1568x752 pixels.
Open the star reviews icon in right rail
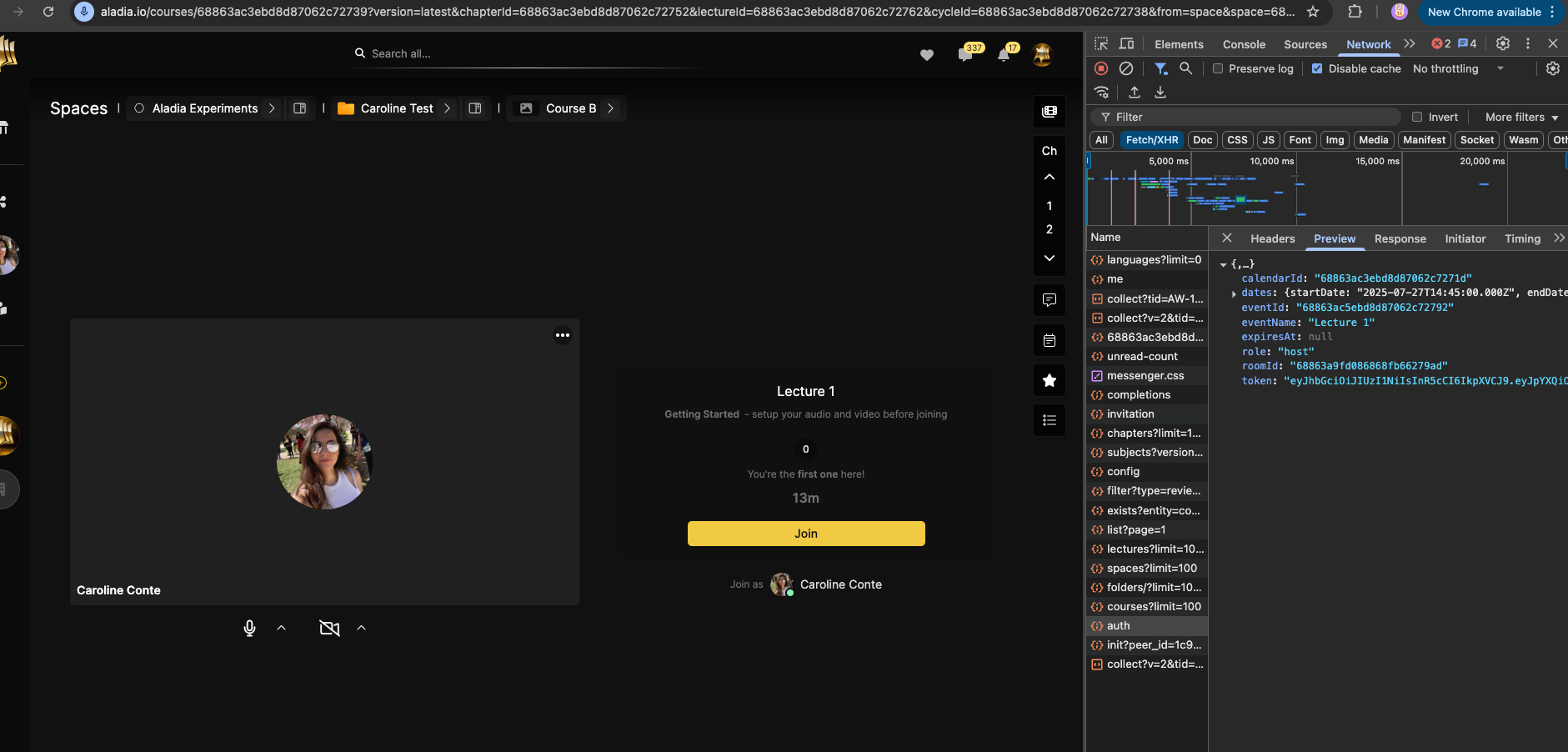(1050, 380)
